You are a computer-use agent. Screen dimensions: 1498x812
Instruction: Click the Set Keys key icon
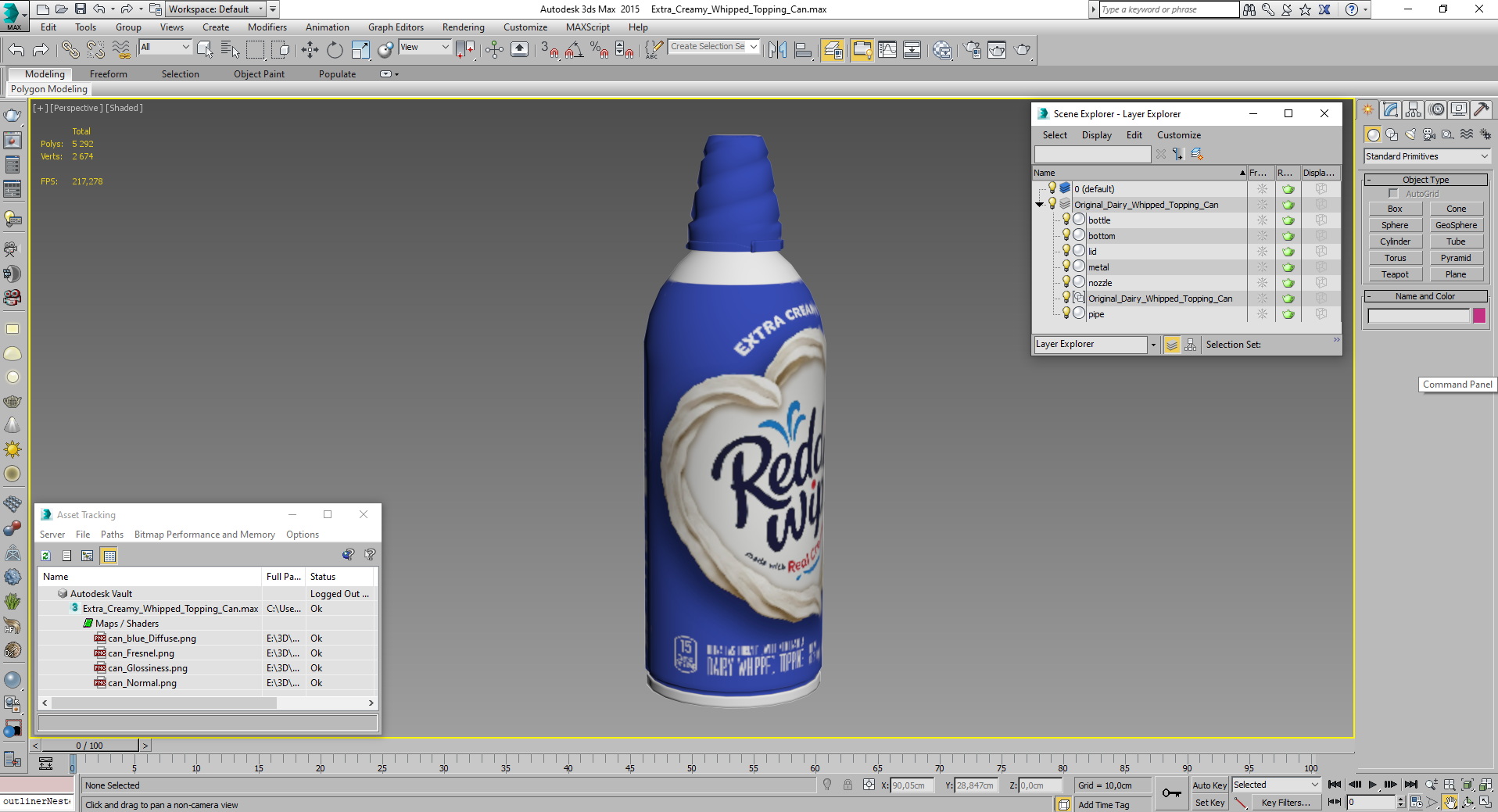point(1171,793)
